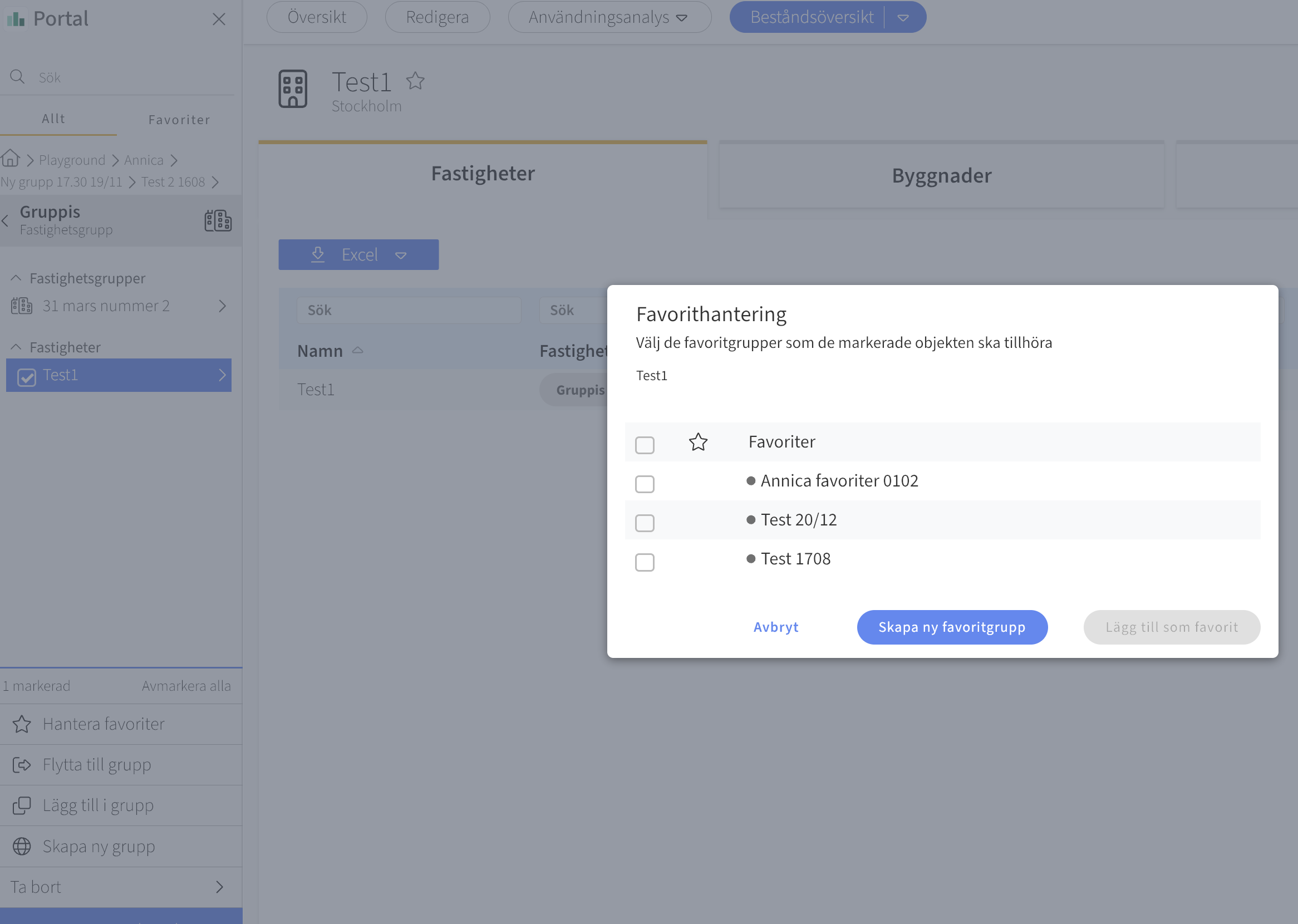
Task: Click the Test 1708 label
Action: tap(795, 559)
